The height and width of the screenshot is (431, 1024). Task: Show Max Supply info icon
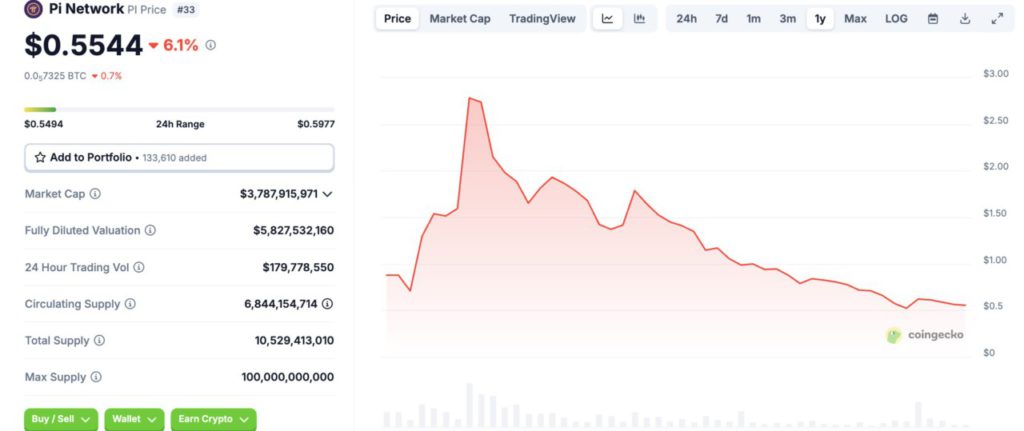(96, 377)
